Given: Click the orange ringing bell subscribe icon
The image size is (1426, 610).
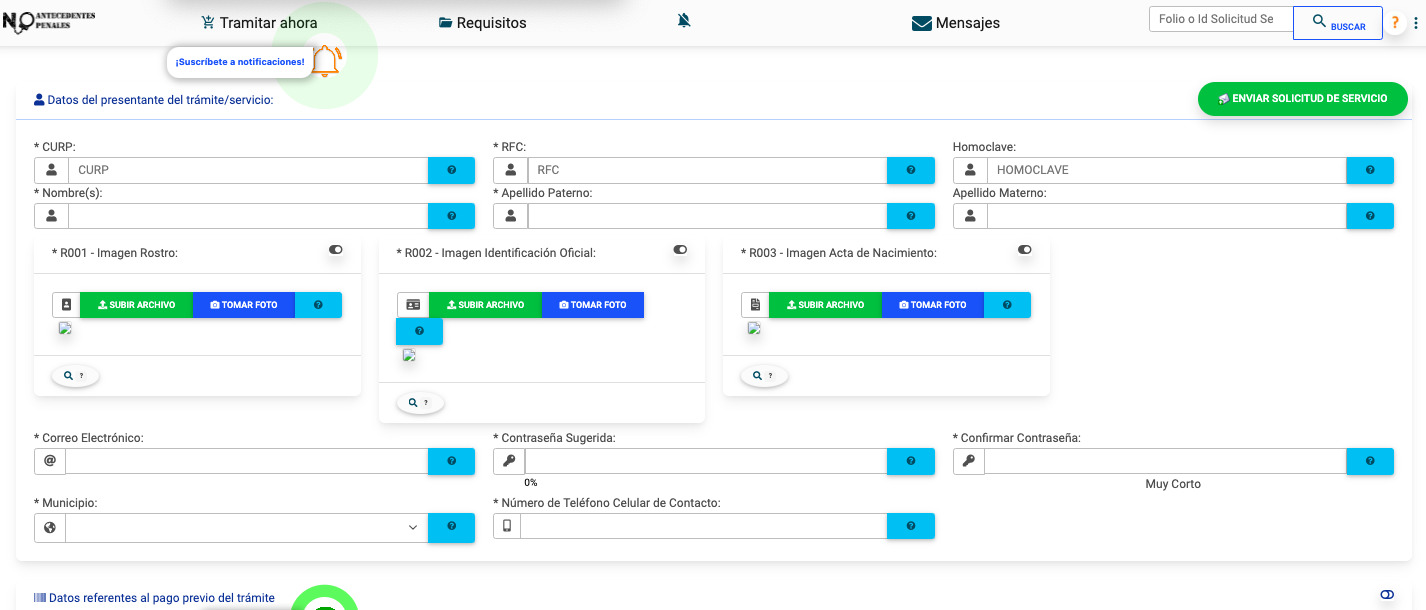Looking at the screenshot, I should pos(326,61).
